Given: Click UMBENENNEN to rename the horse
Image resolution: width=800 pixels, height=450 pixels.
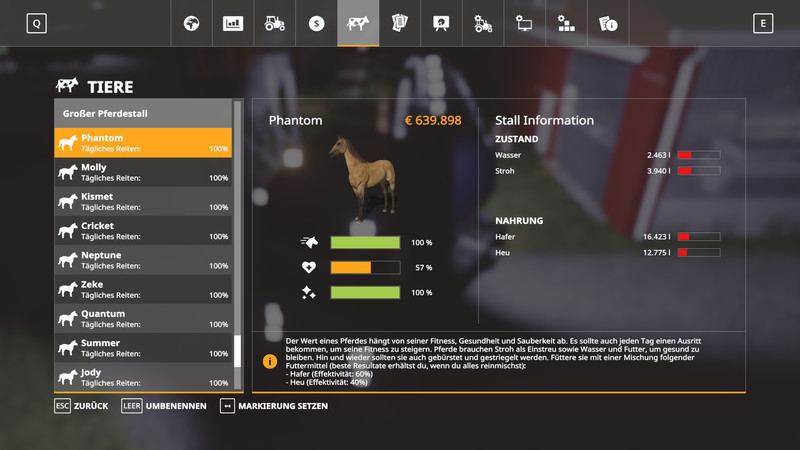Looking at the screenshot, I should click(163, 406).
